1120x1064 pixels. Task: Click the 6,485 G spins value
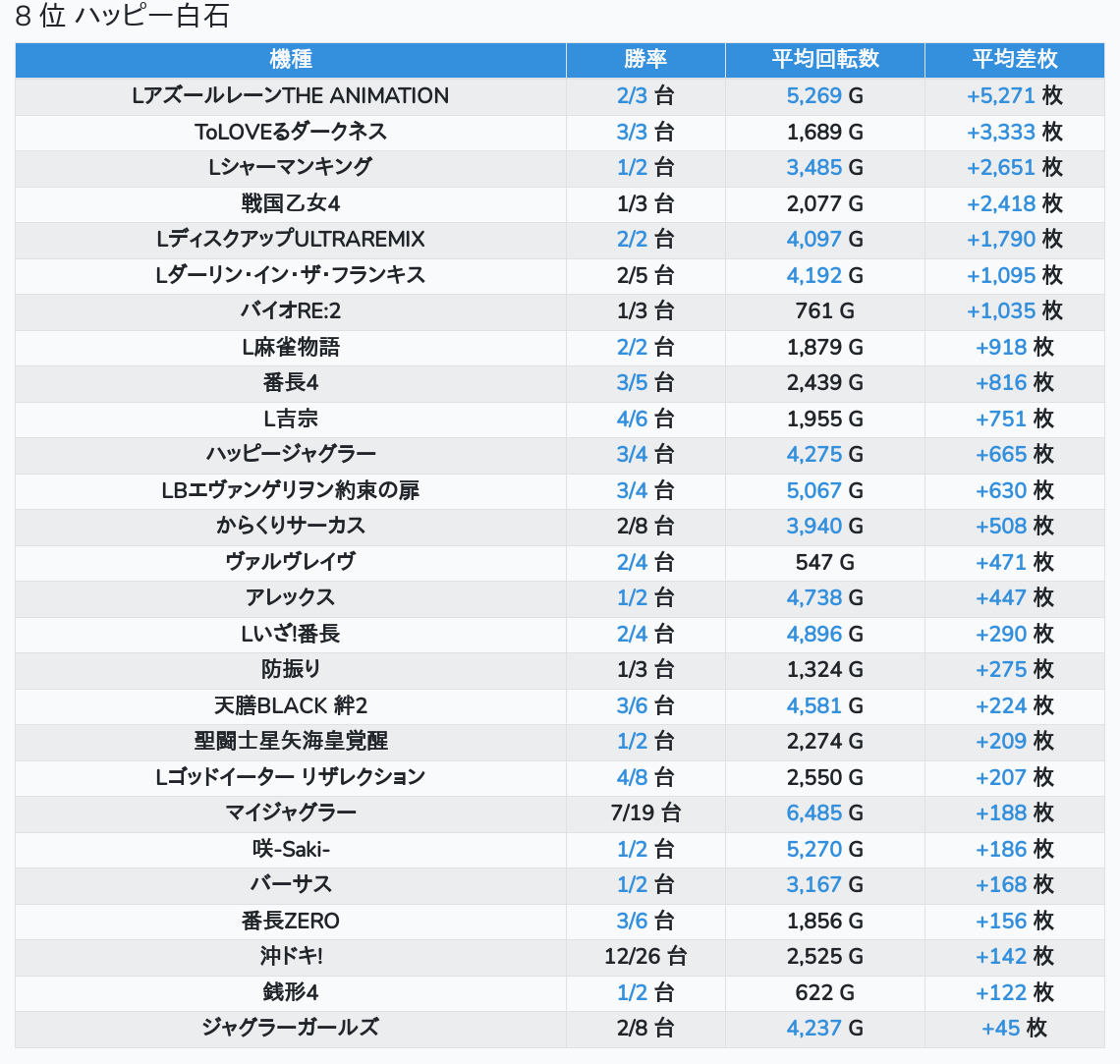[x=825, y=812]
